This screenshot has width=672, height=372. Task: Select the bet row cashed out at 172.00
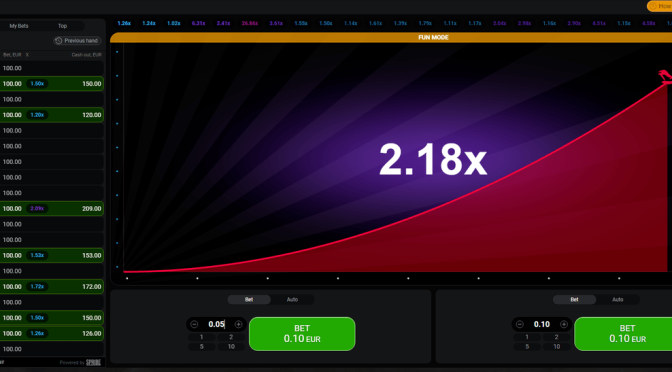[51, 287]
